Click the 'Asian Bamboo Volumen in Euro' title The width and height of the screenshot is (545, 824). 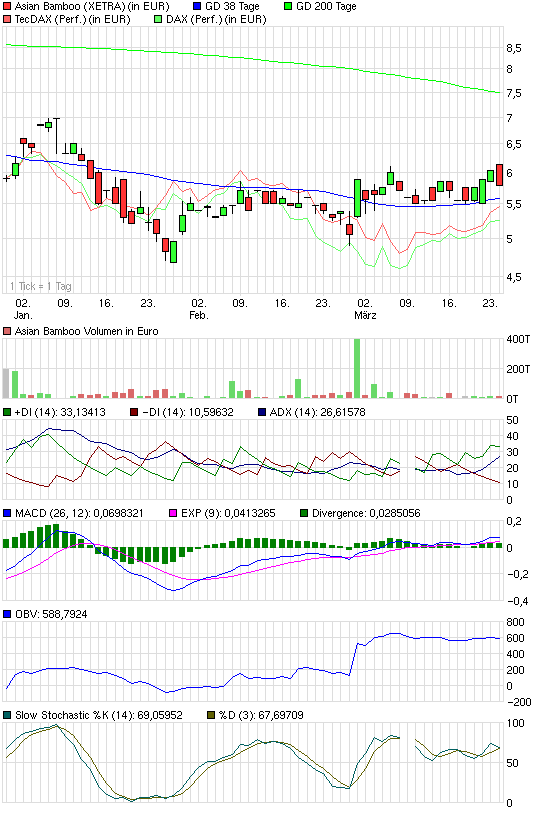point(86,332)
